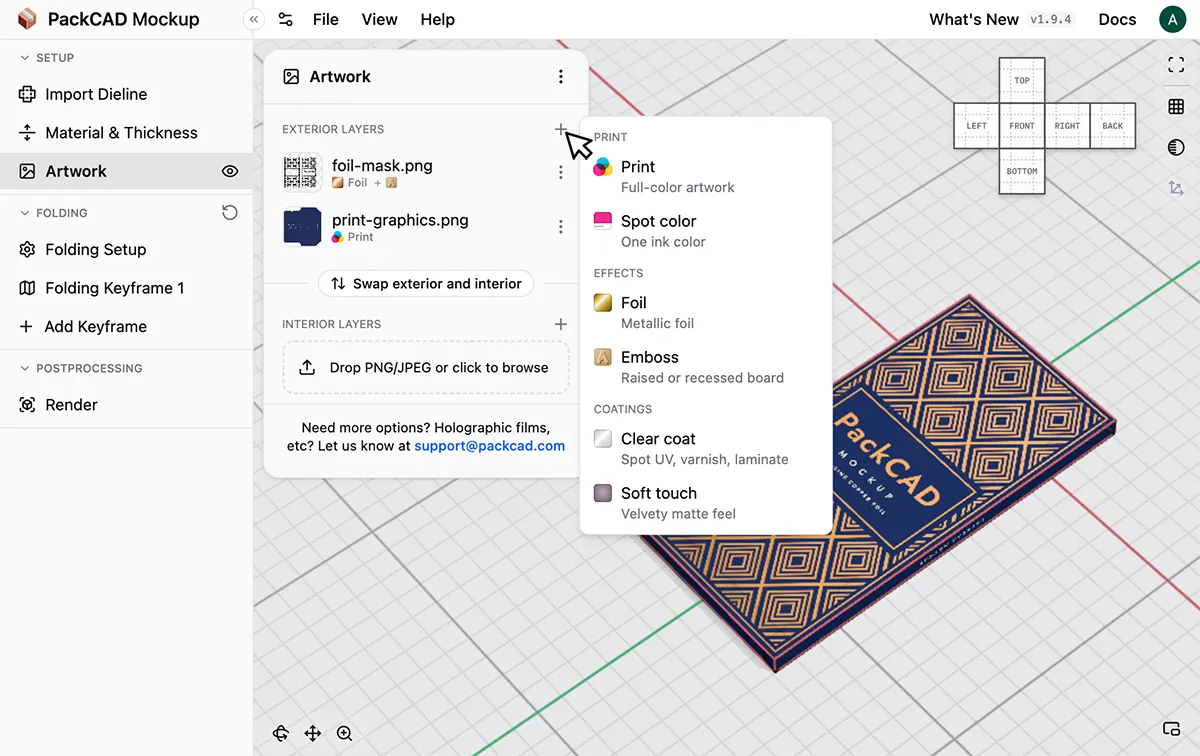Open What's New
This screenshot has height=756, width=1200.
(x=974, y=19)
